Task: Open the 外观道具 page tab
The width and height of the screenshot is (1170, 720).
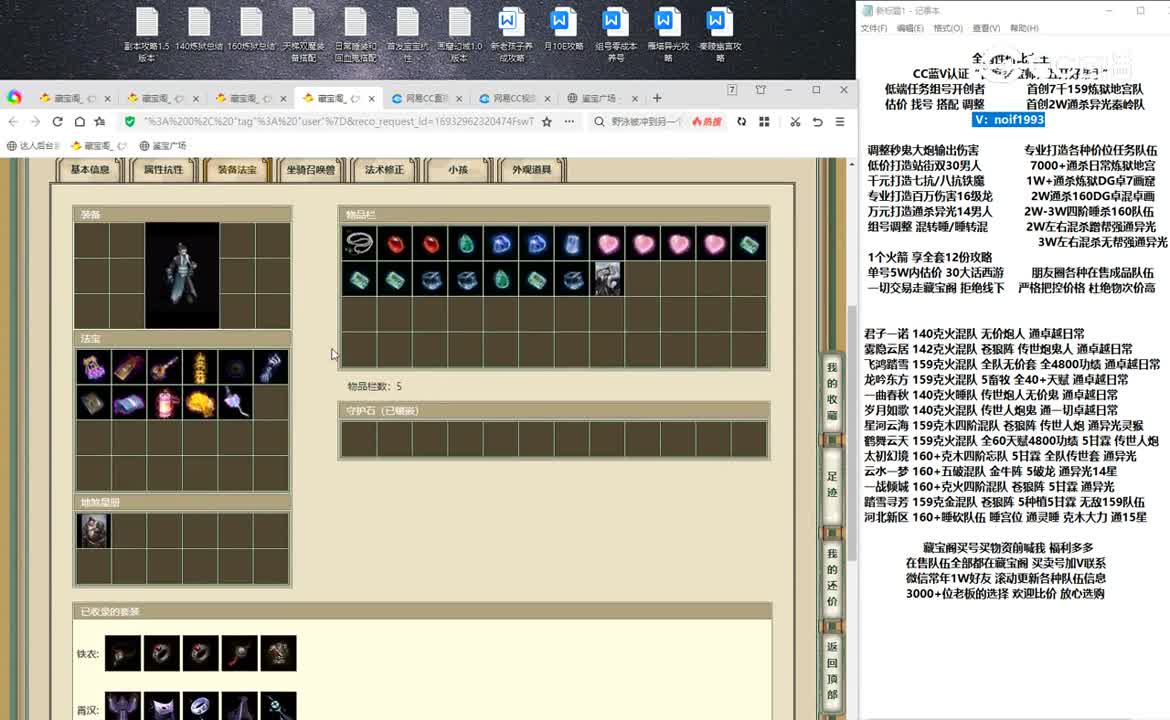Action: 531,169
